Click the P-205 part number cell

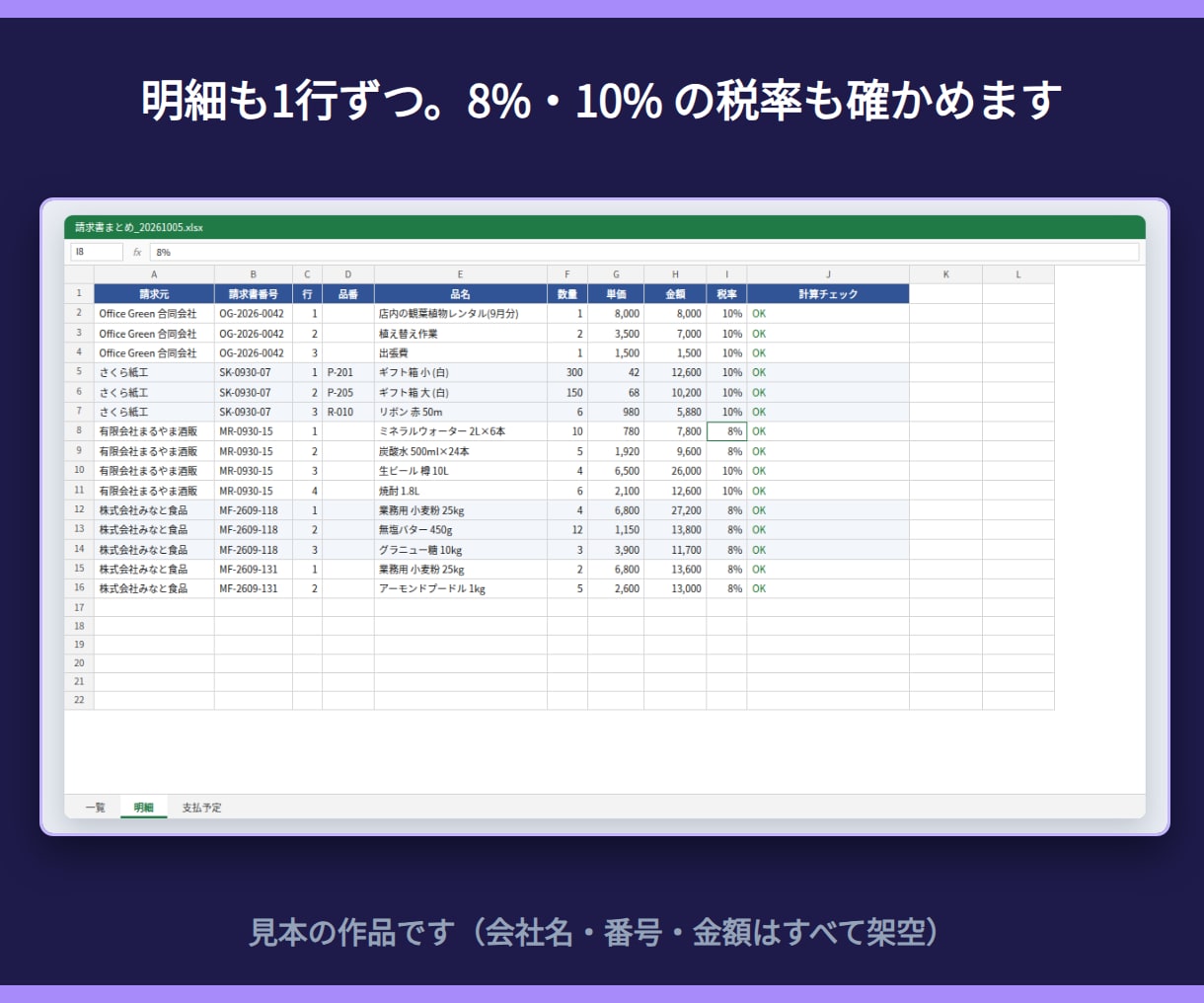(x=348, y=393)
